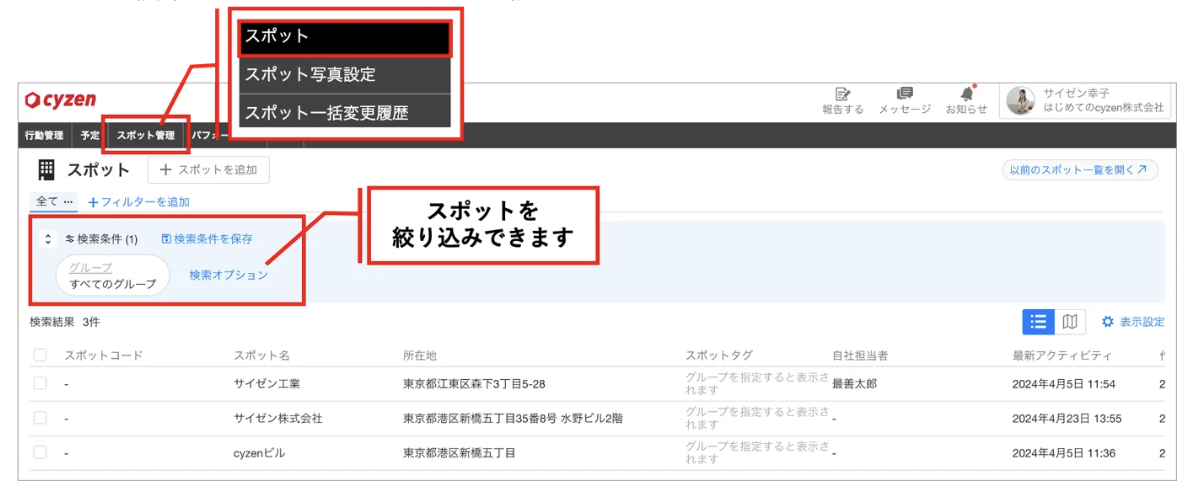This screenshot has height=492, width=1190.
Task: Open the メッセージ messages icon
Action: pos(904,94)
